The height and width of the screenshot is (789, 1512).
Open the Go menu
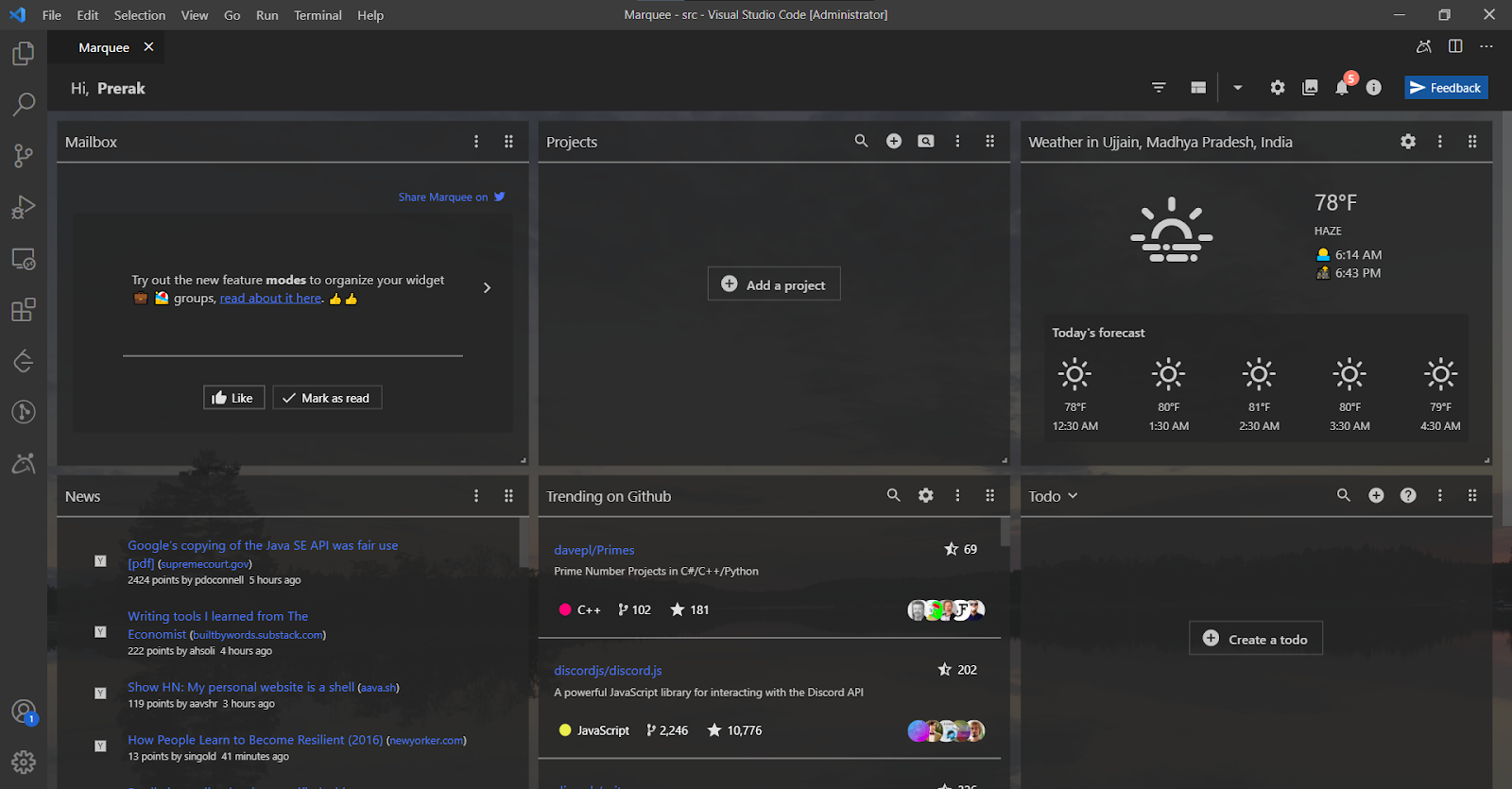click(x=232, y=15)
